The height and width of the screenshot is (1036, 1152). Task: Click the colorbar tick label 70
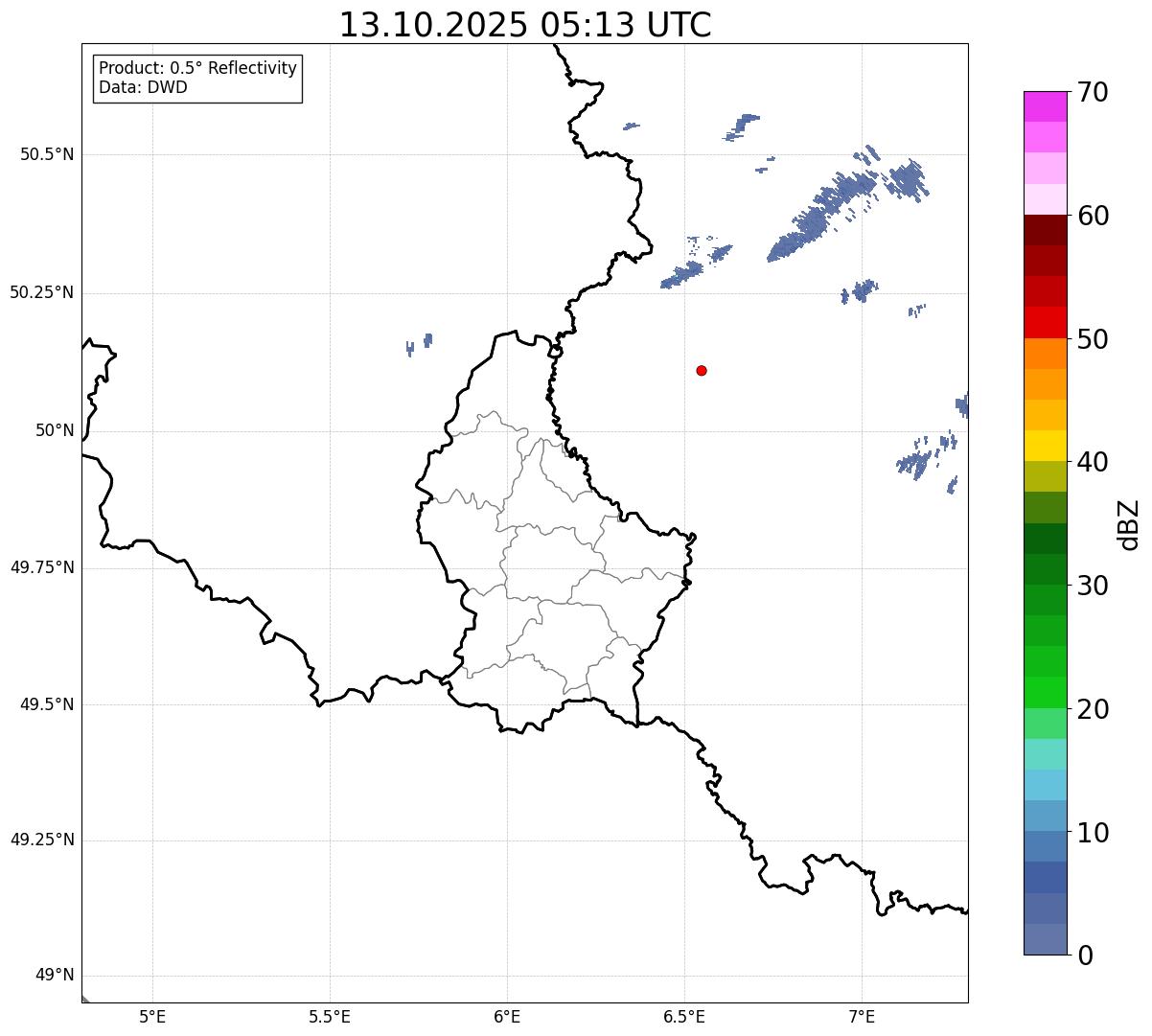(1093, 92)
